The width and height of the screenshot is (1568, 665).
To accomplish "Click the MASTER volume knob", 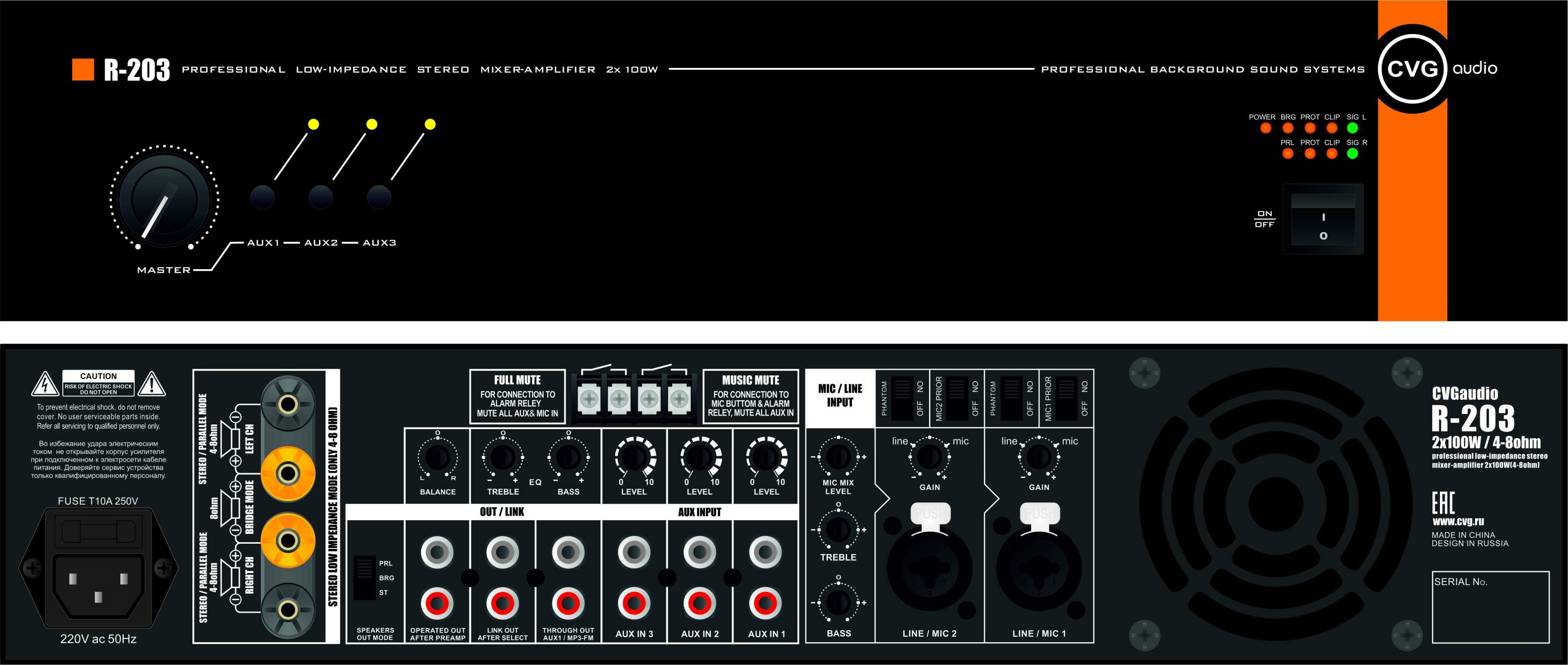I will pos(164,199).
